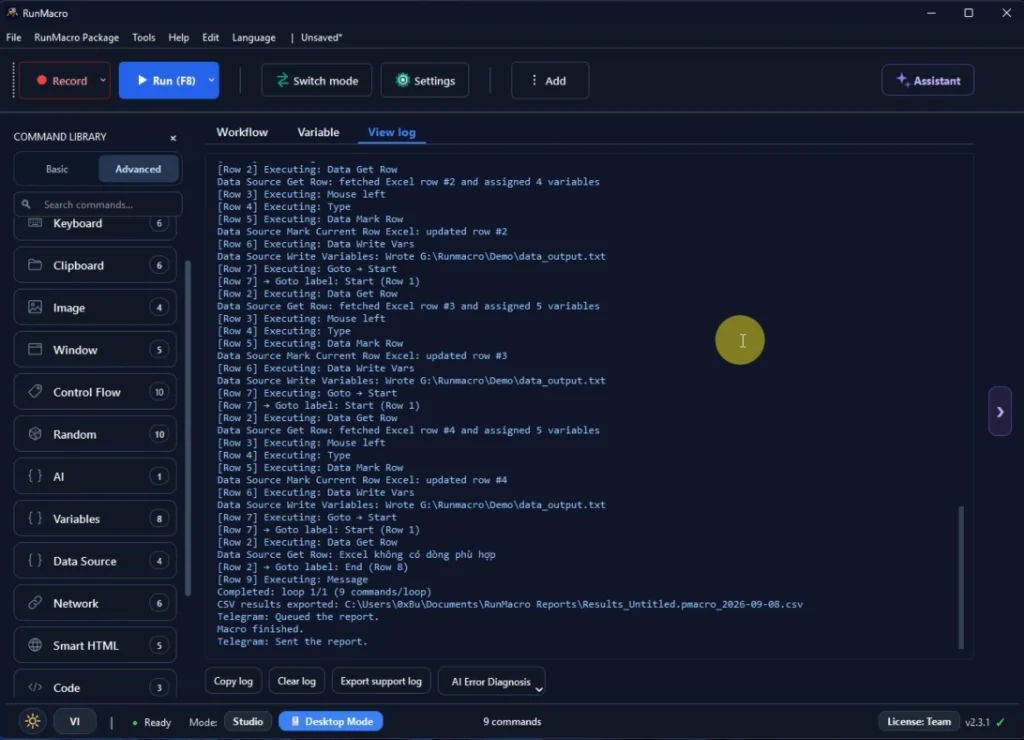Click the RunMacro app logo icon
The image size is (1024, 740).
click(x=12, y=12)
